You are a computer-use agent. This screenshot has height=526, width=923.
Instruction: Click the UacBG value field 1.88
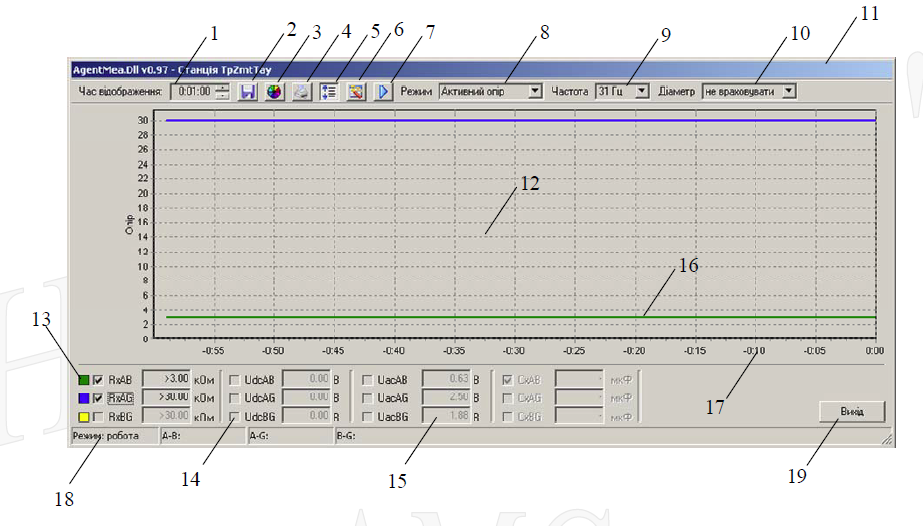point(446,415)
